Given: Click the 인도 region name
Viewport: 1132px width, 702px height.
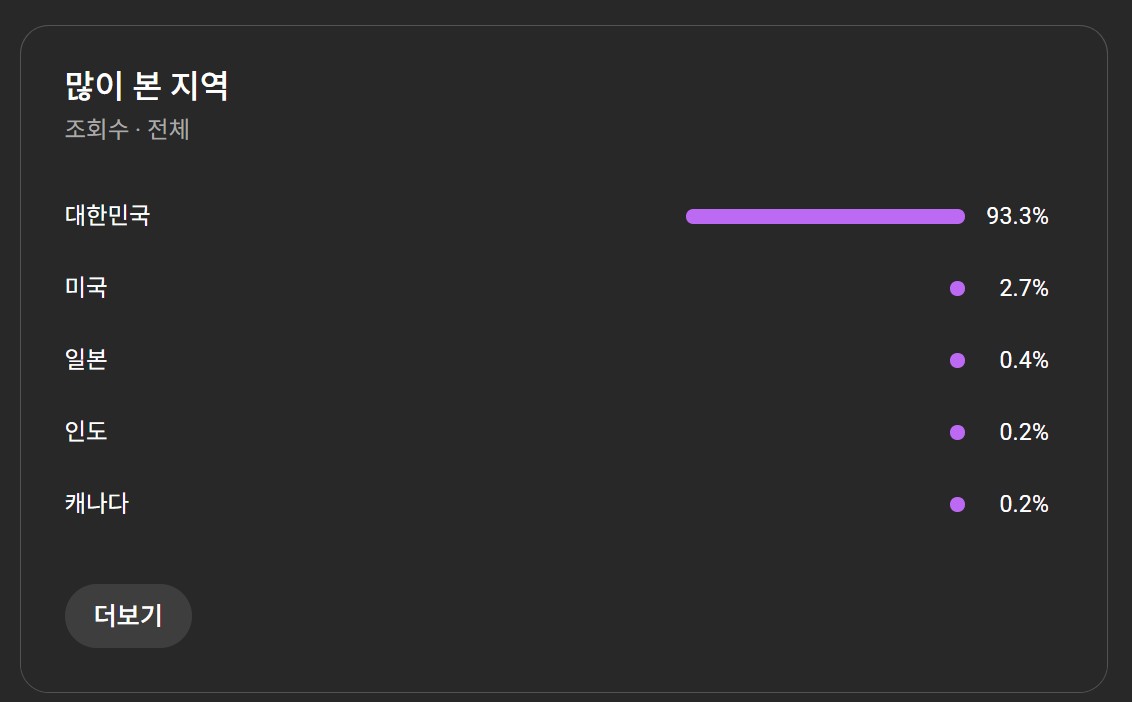Looking at the screenshot, I should click(x=86, y=432).
